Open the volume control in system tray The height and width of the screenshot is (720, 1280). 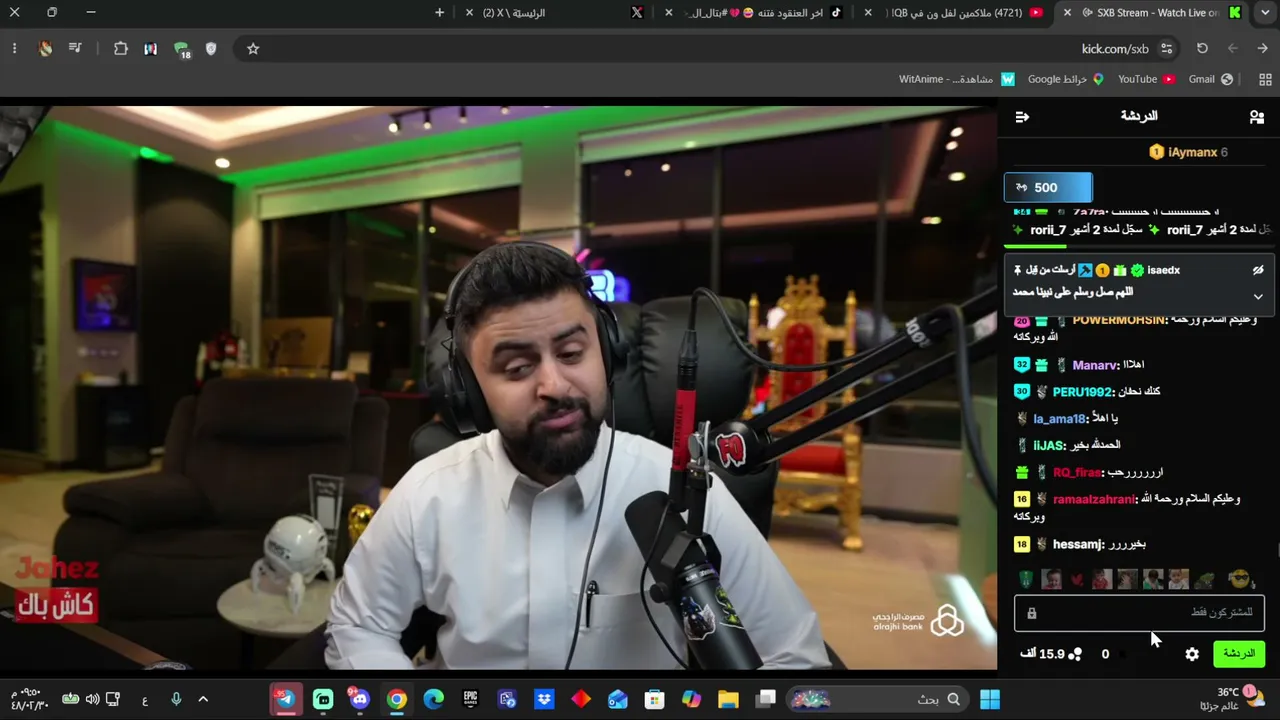pos(92,699)
